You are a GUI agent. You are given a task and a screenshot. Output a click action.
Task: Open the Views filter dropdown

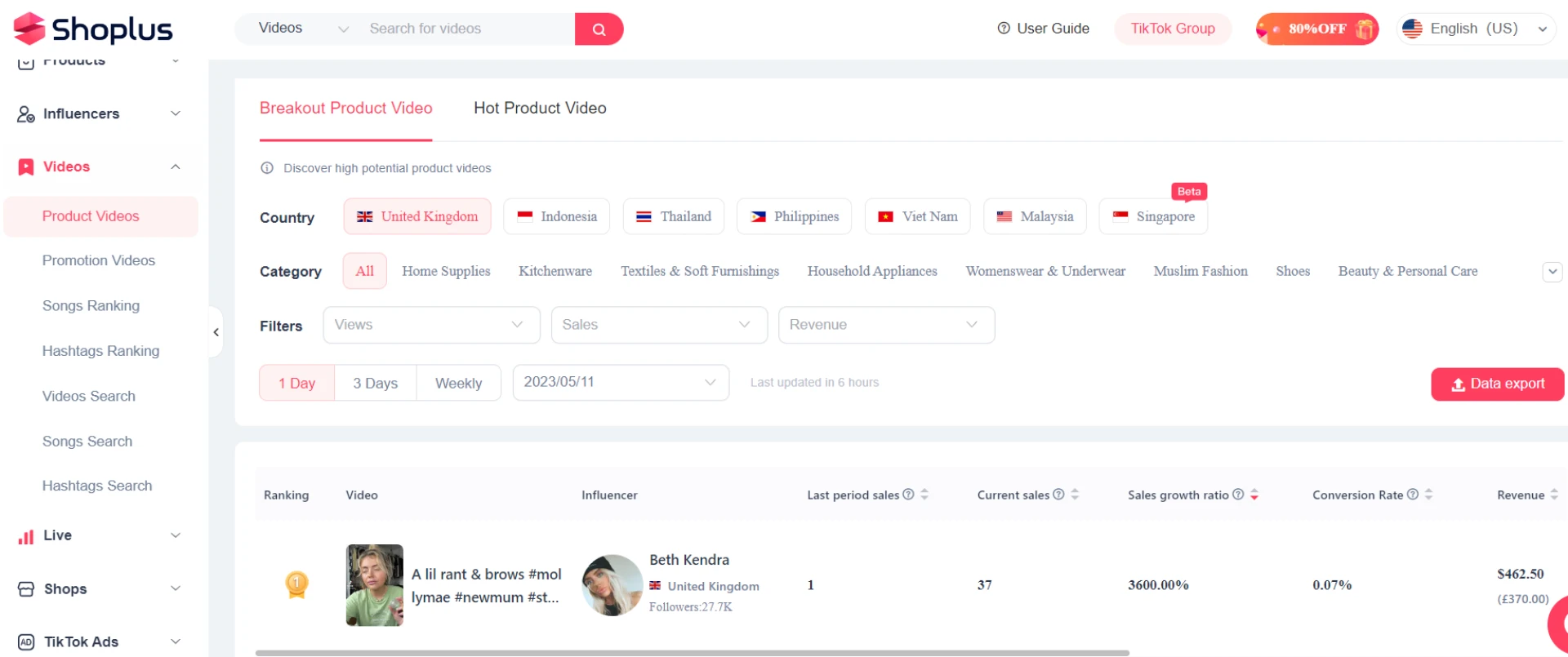point(431,325)
